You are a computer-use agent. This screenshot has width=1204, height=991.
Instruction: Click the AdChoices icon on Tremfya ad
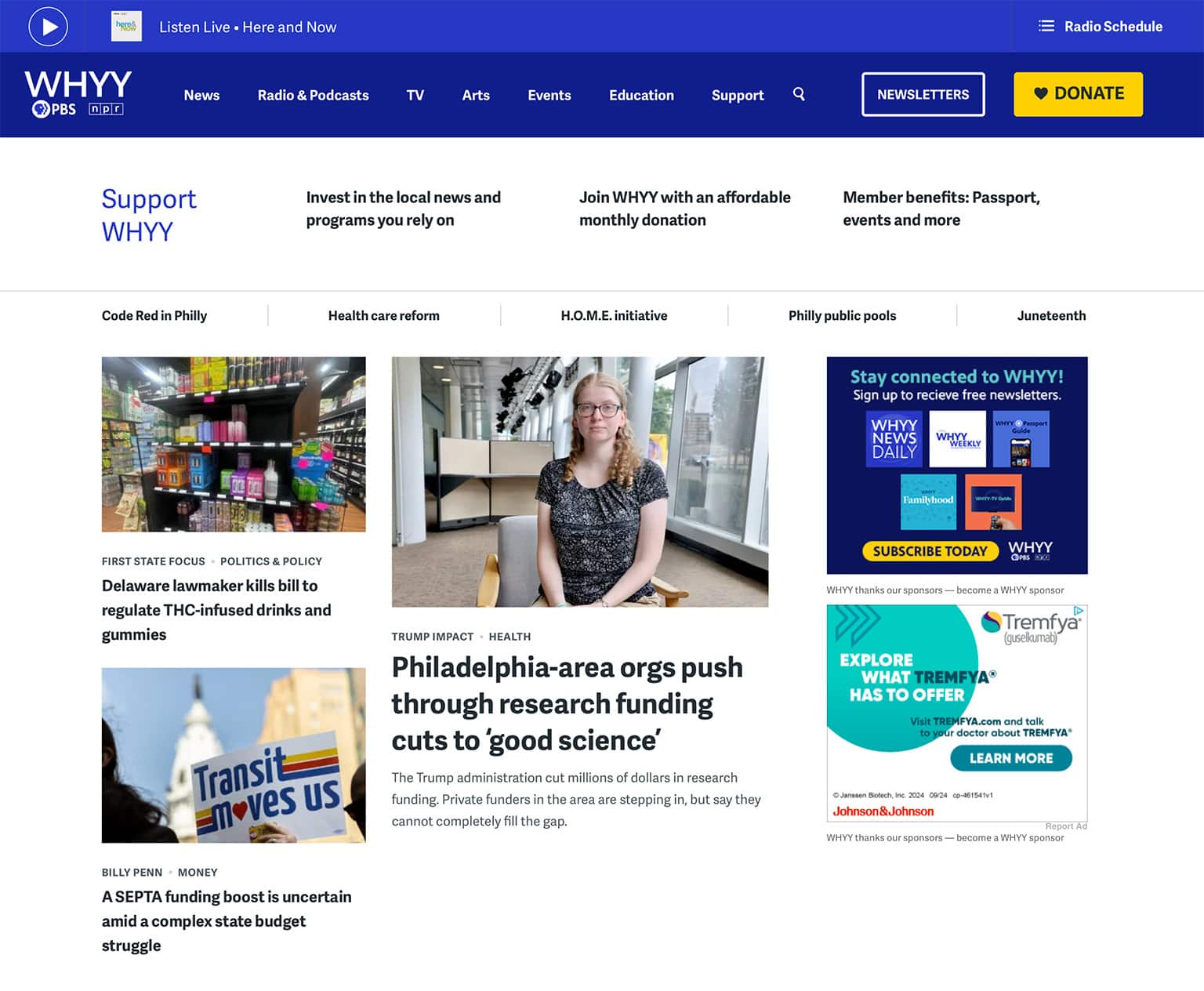(x=1079, y=611)
